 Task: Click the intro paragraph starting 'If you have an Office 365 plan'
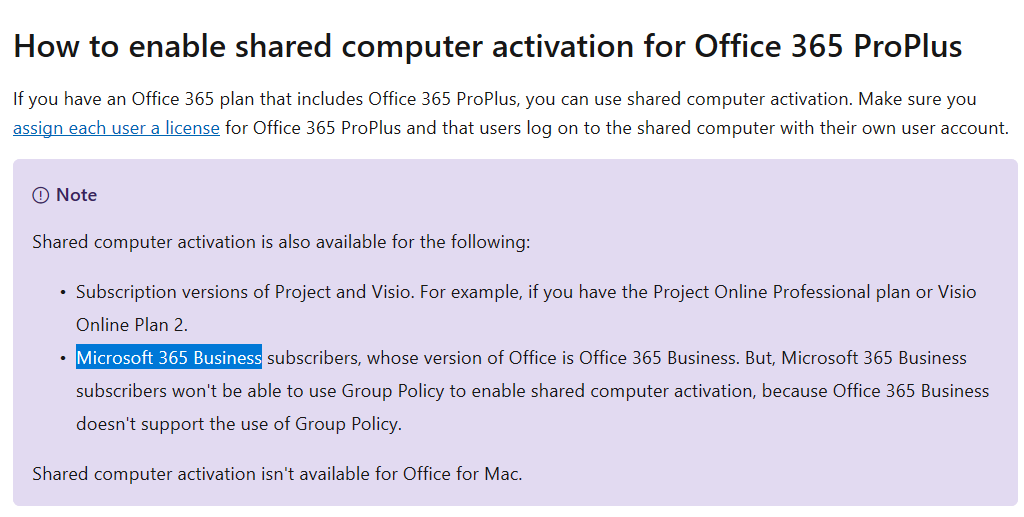click(511, 114)
